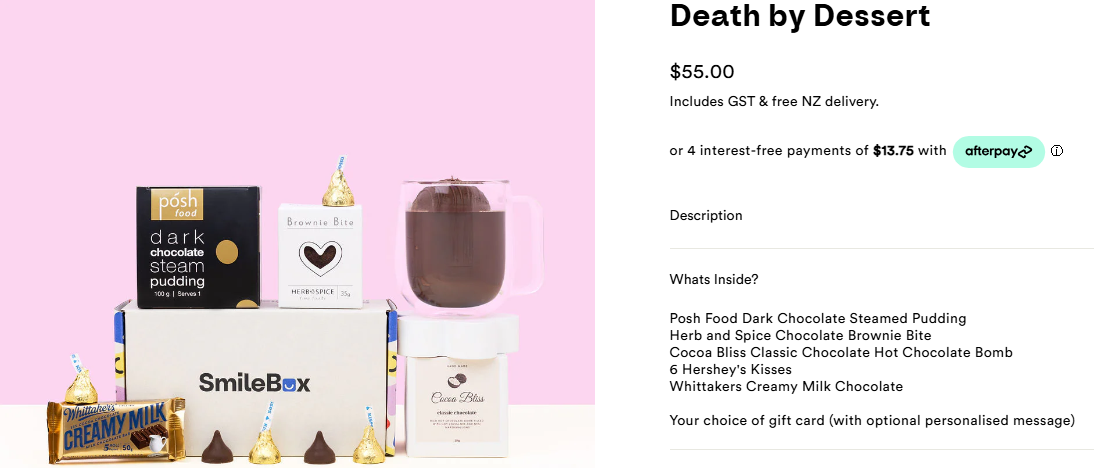
Task: Click the 6 Hershey's Kisses list item
Action: 730,370
